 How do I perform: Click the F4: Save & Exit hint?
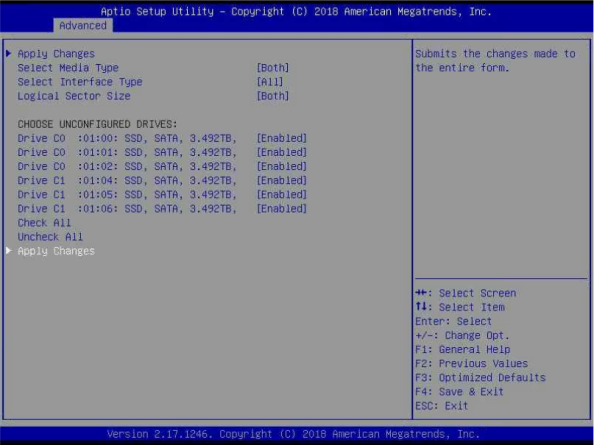[x=459, y=392]
